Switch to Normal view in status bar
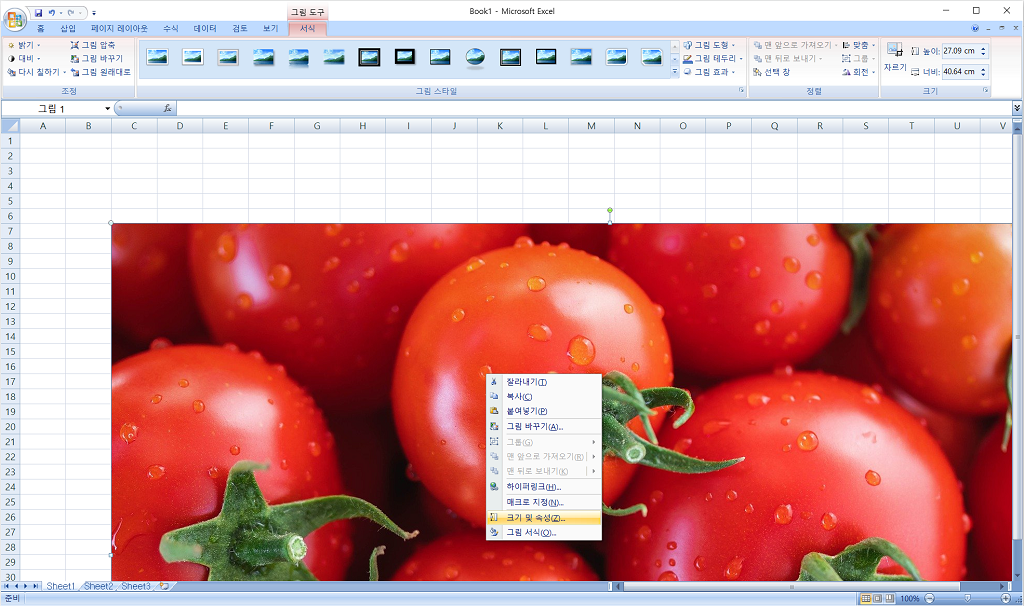This screenshot has width=1024, height=606. coord(866,598)
